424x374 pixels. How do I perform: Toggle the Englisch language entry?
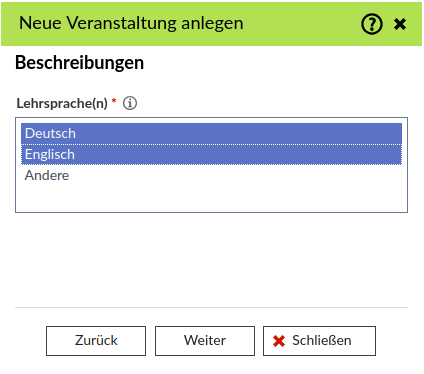tap(211, 154)
